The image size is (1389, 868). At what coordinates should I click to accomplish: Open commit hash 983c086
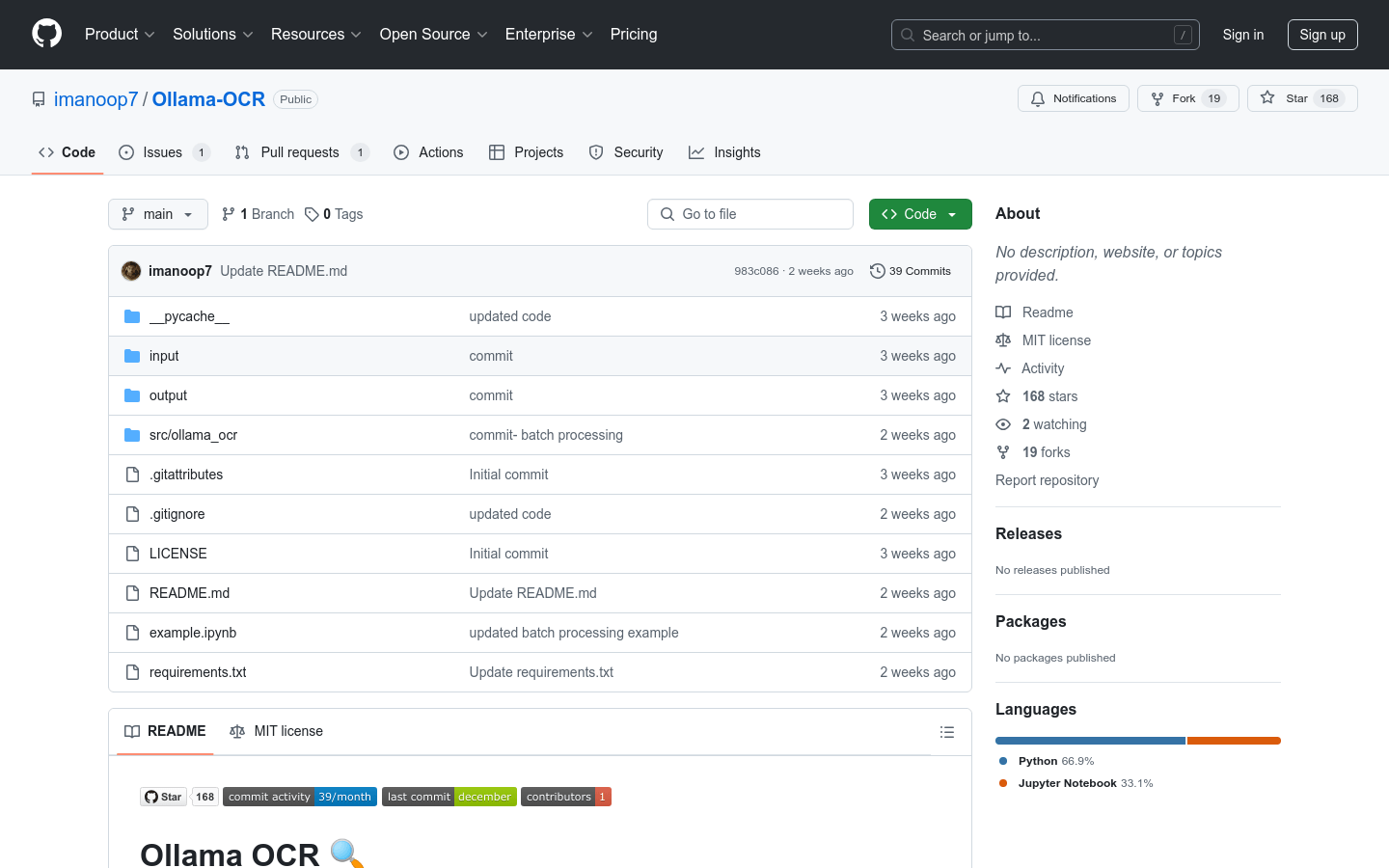click(x=756, y=271)
